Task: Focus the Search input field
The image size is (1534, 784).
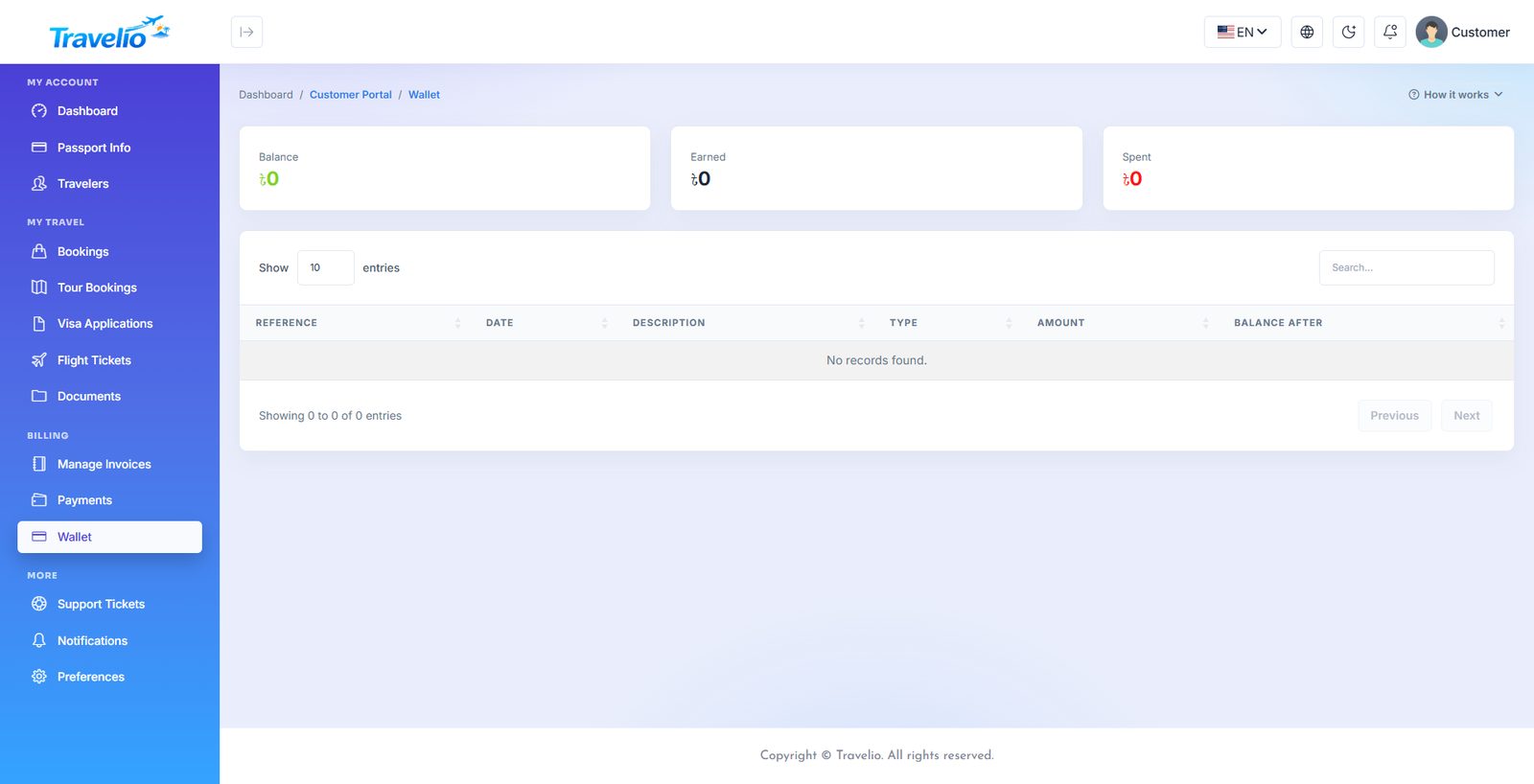Action: click(x=1406, y=267)
